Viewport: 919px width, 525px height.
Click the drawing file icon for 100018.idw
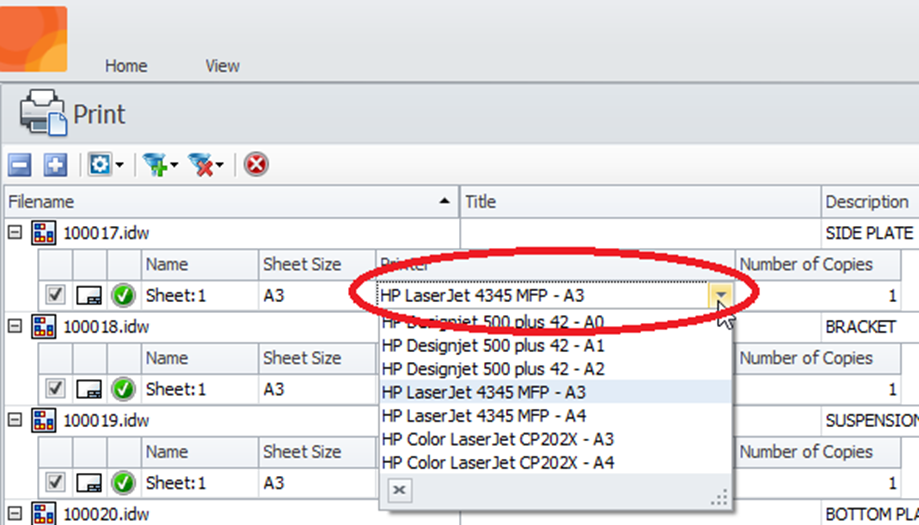[44, 327]
